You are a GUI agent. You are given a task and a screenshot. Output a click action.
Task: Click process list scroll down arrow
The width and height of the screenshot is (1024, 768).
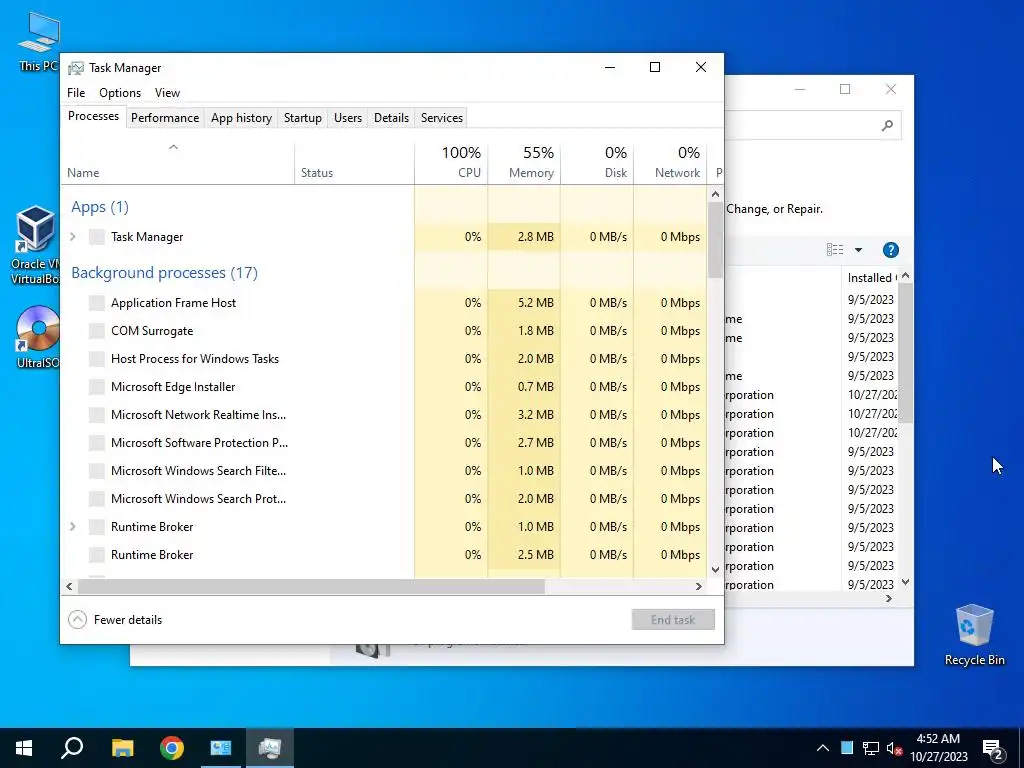pos(715,569)
